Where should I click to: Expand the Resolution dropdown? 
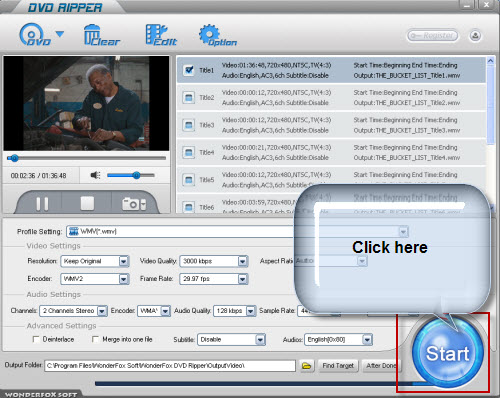[124, 261]
